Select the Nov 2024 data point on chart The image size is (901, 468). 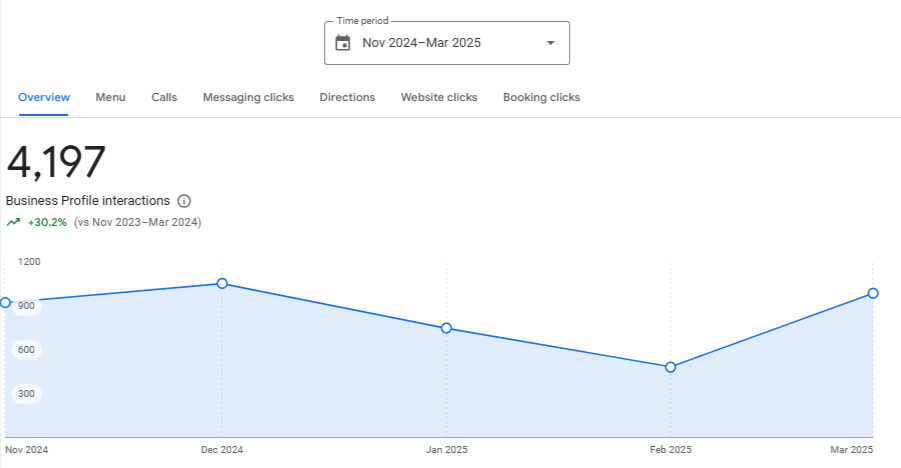tap(5, 302)
